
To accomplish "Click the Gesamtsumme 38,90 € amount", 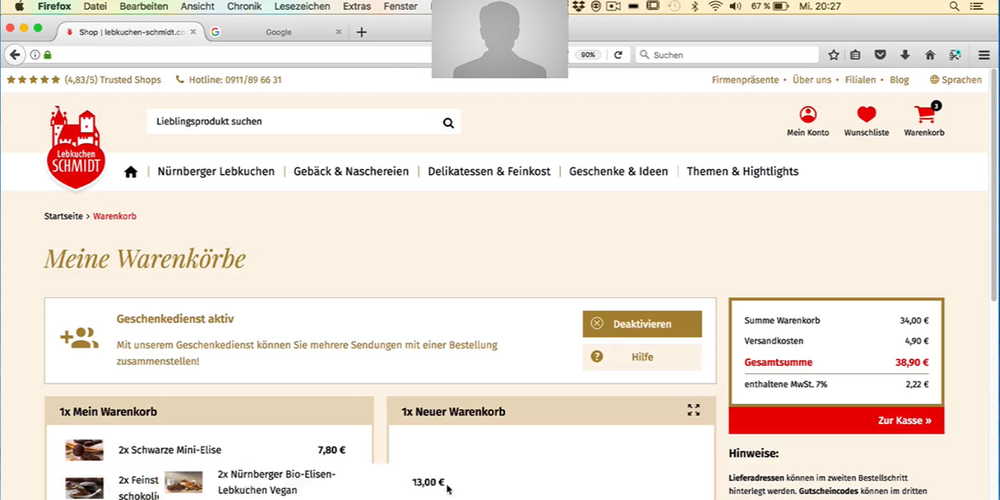I will [x=911, y=362].
